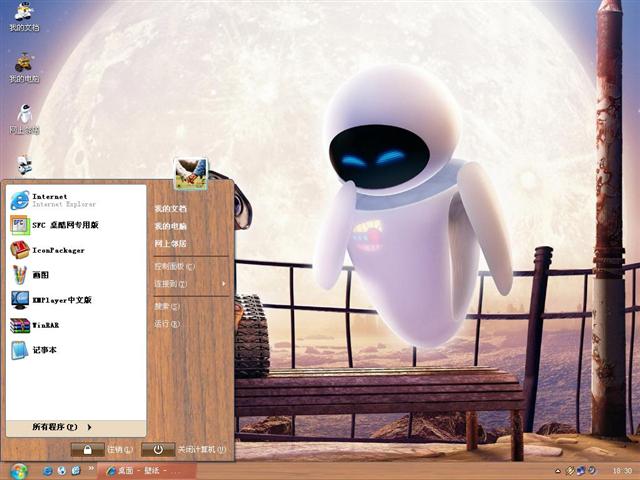Open 记事本 notepad icon
The image size is (640, 480).
pos(20,350)
